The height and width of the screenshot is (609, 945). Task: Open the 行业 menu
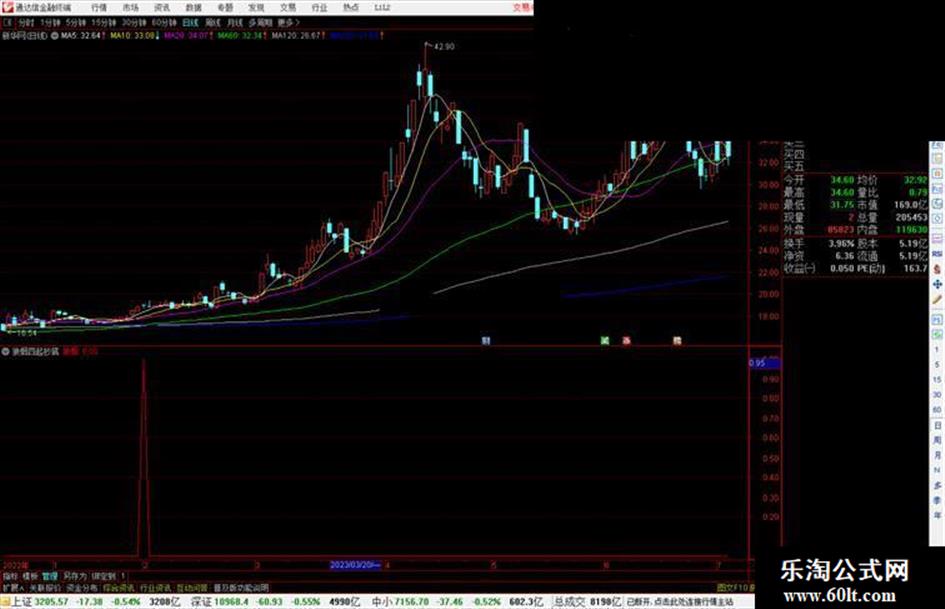click(319, 7)
